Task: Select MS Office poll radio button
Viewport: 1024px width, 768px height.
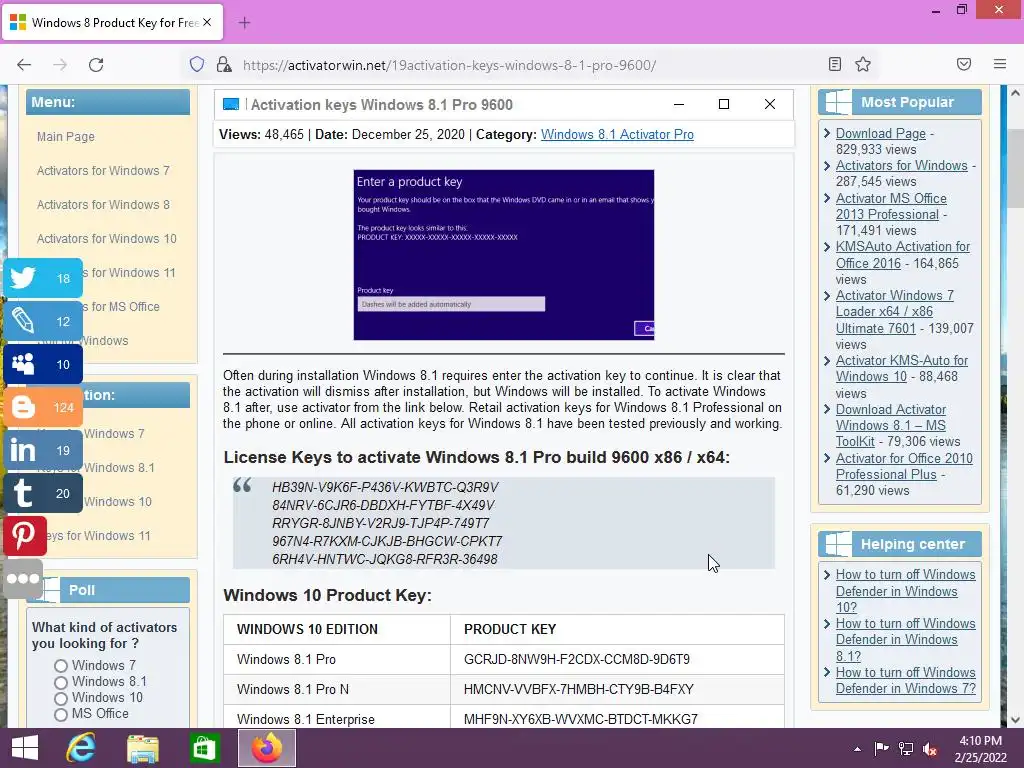Action: pyautogui.click(x=61, y=714)
